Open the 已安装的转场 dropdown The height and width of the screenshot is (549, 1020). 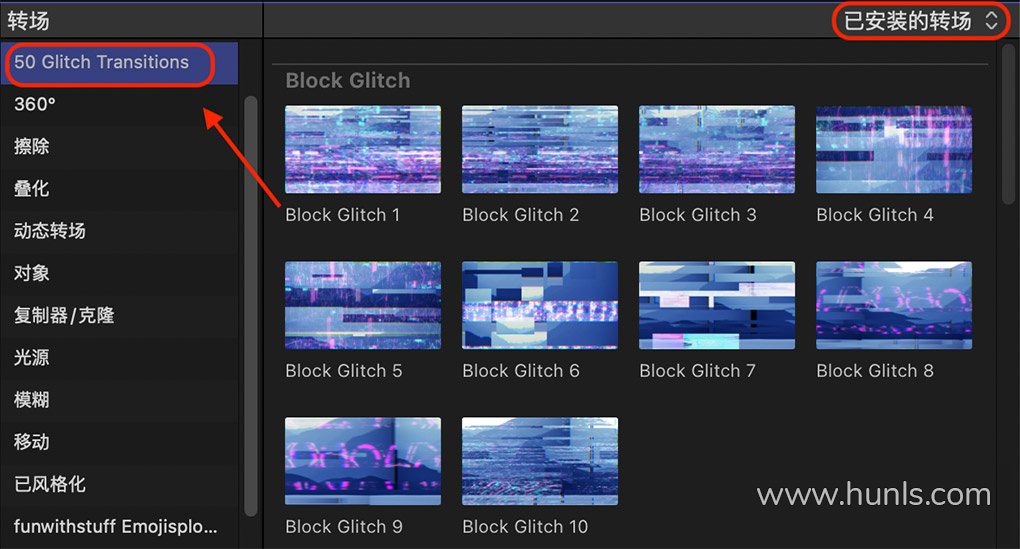tap(920, 21)
